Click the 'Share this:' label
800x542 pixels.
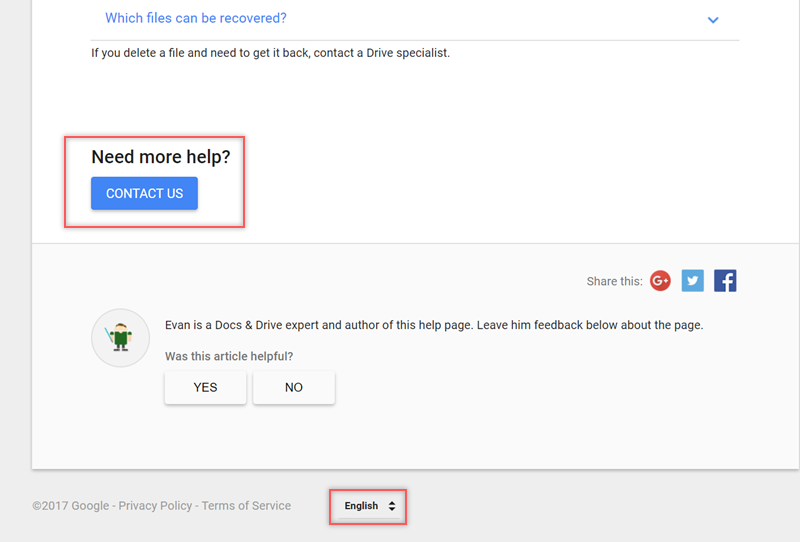pyautogui.click(x=614, y=282)
